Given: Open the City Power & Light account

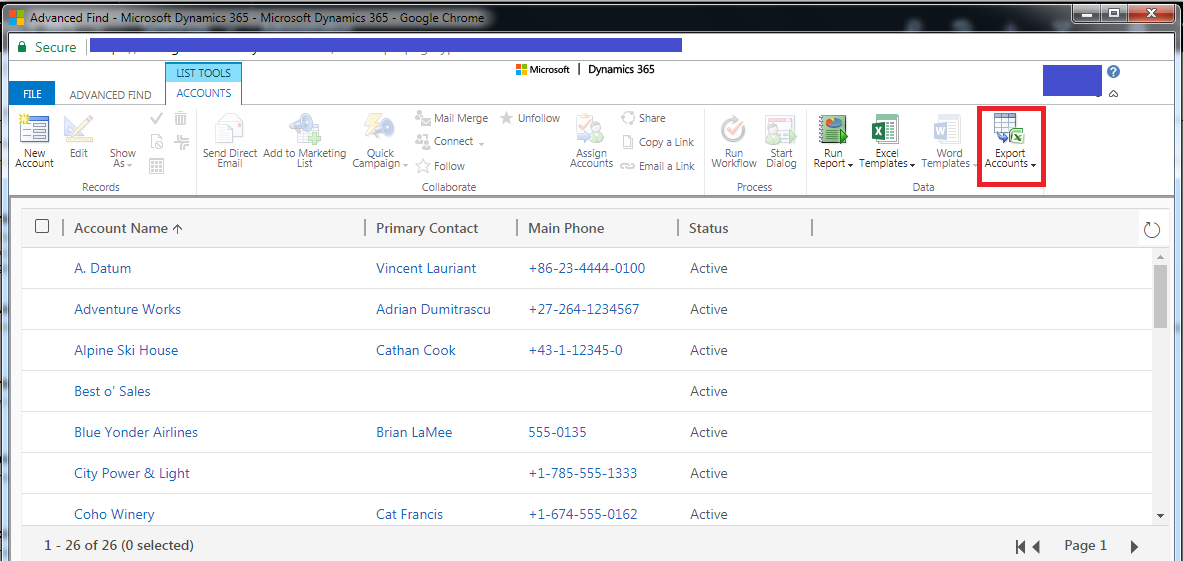Looking at the screenshot, I should (x=132, y=473).
